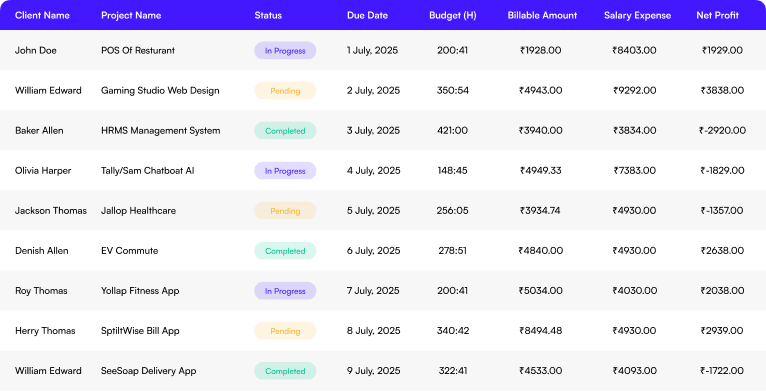Open the POS Of Resturant project
Screen dimensions: 766x391
[x=138, y=50]
